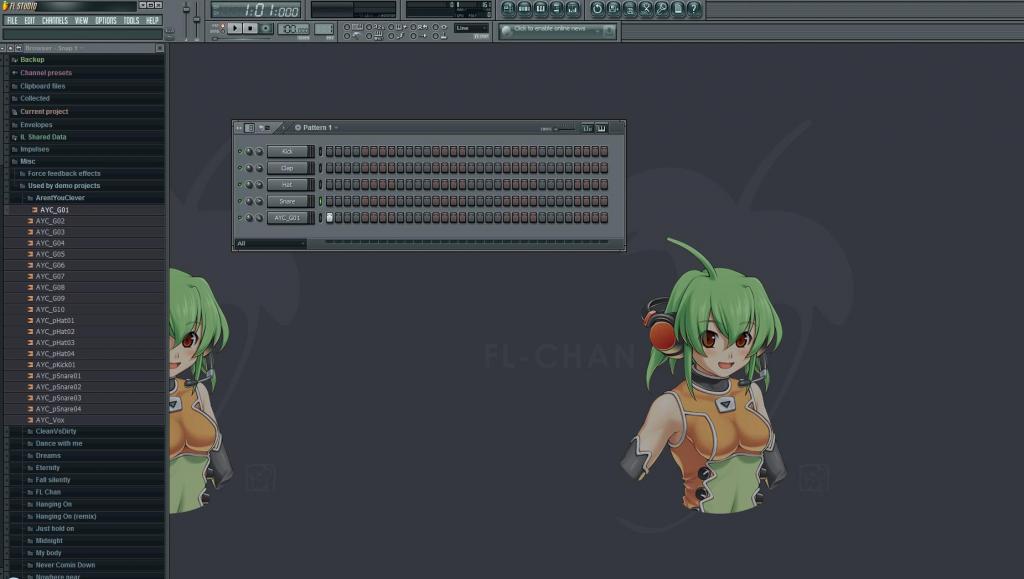
Task: Click the step sequencer swing slider
Action: [564, 129]
